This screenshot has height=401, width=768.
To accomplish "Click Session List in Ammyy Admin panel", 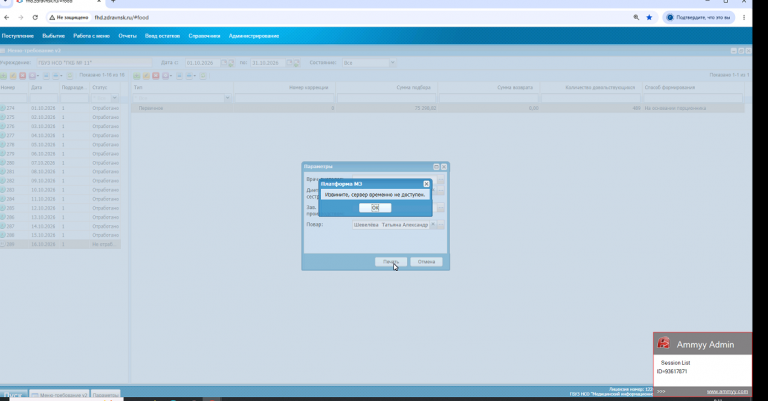I will [x=675, y=363].
